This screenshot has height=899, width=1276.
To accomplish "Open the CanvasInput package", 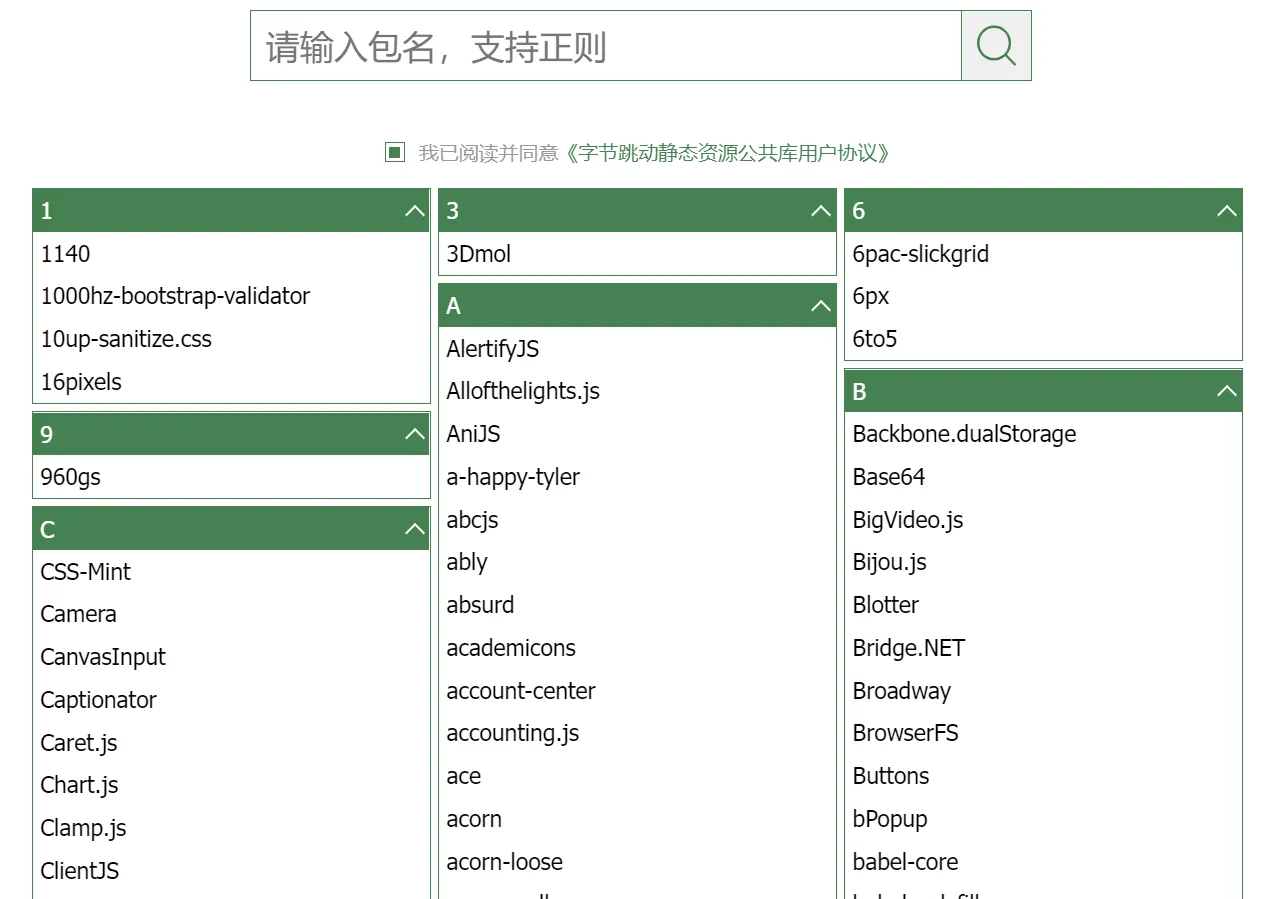I will pyautogui.click(x=103, y=657).
